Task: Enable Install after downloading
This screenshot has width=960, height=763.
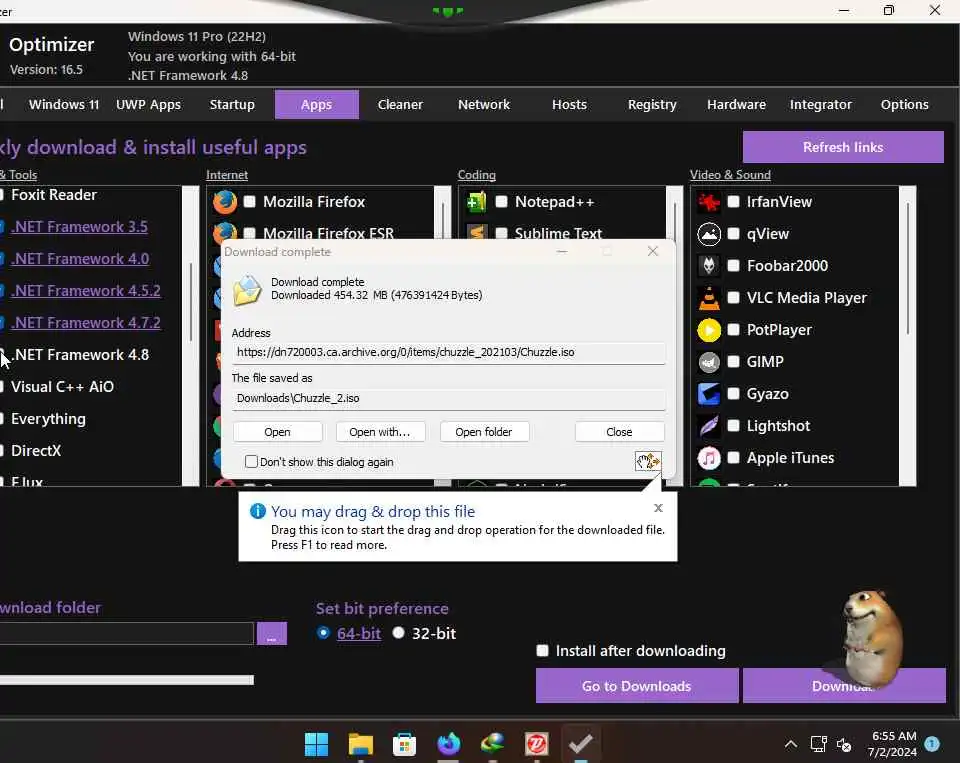Action: coord(542,650)
